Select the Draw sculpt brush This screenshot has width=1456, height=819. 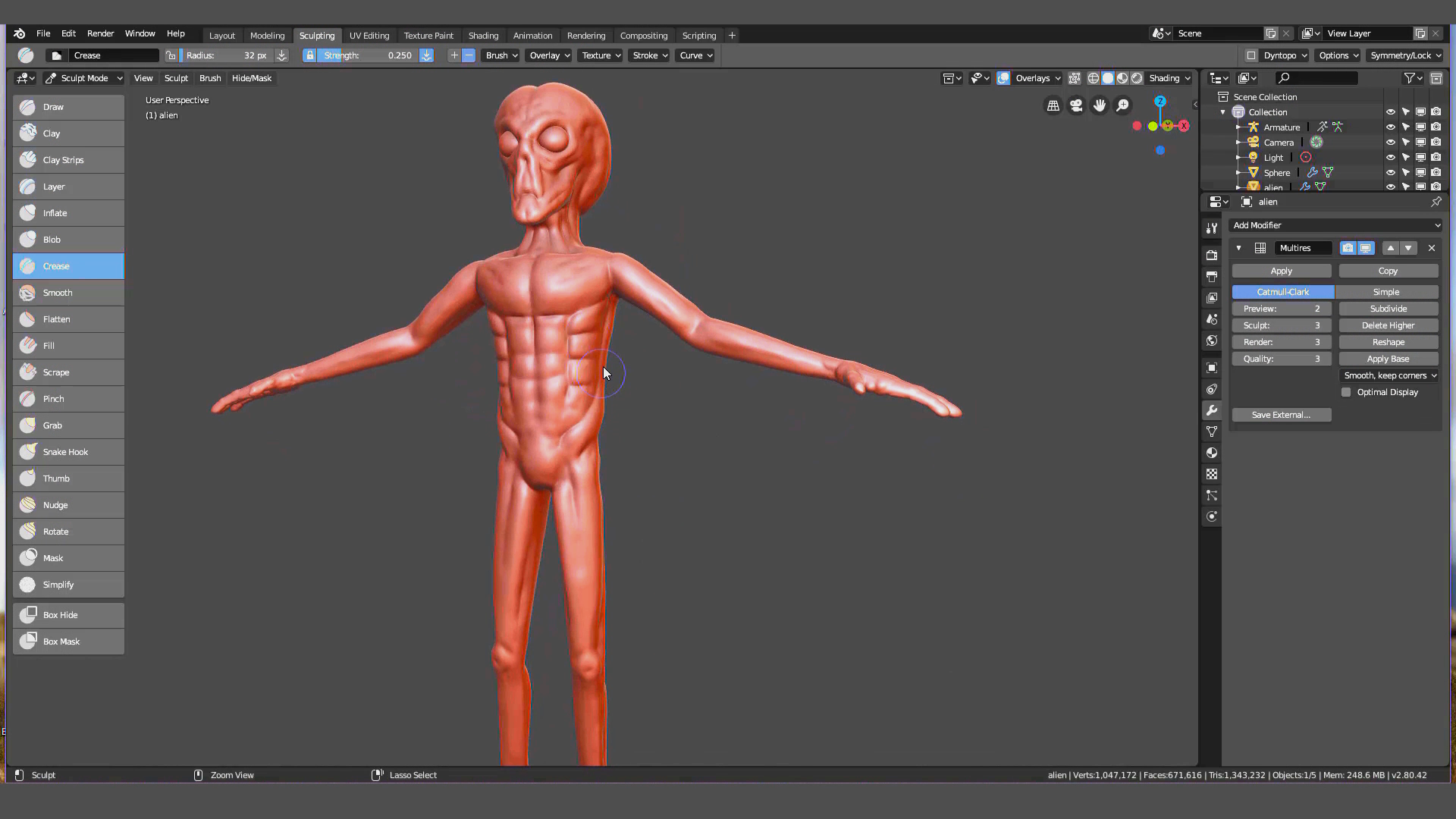point(68,107)
